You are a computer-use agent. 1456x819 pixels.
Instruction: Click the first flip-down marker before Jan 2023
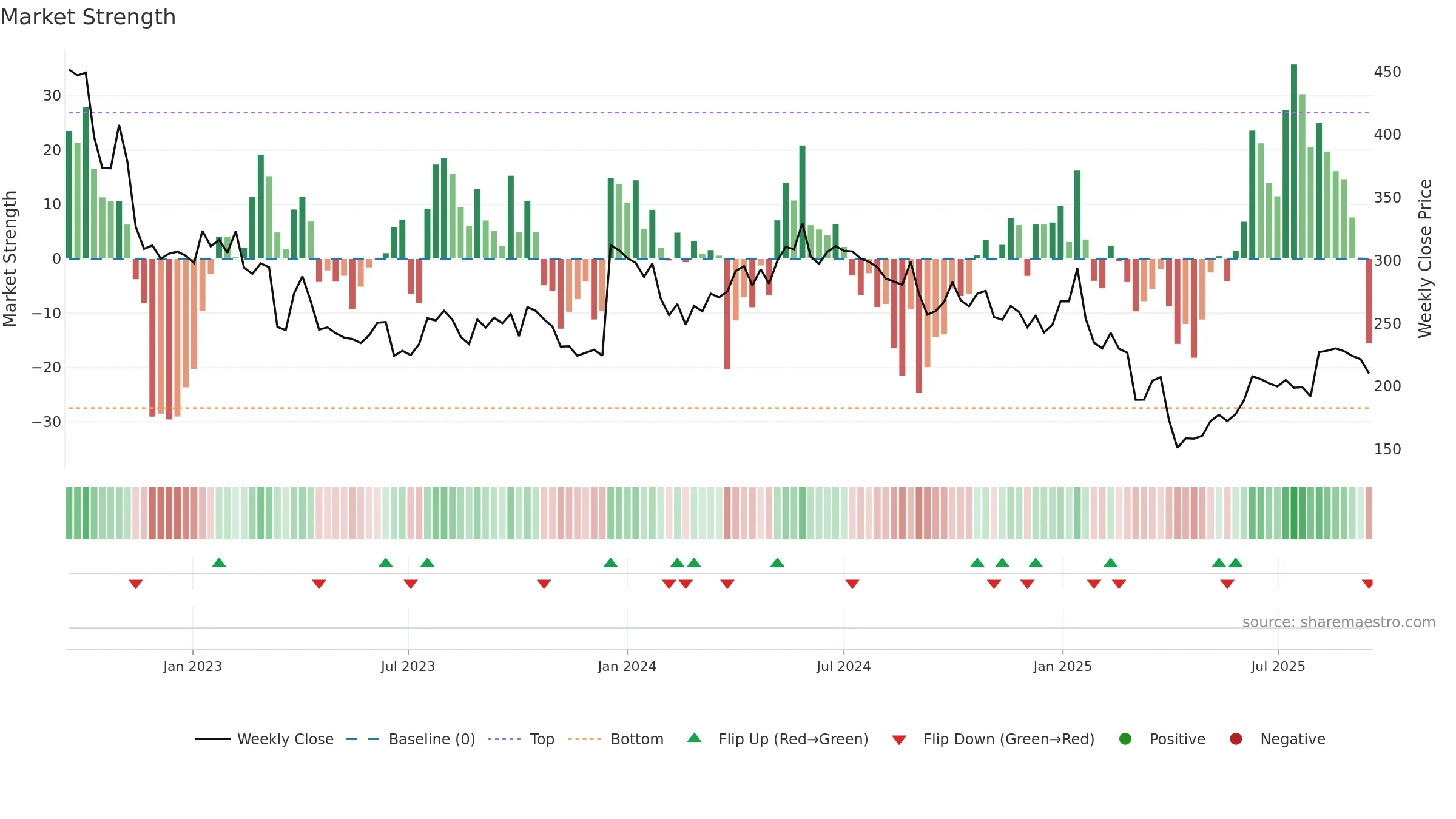pos(136,584)
